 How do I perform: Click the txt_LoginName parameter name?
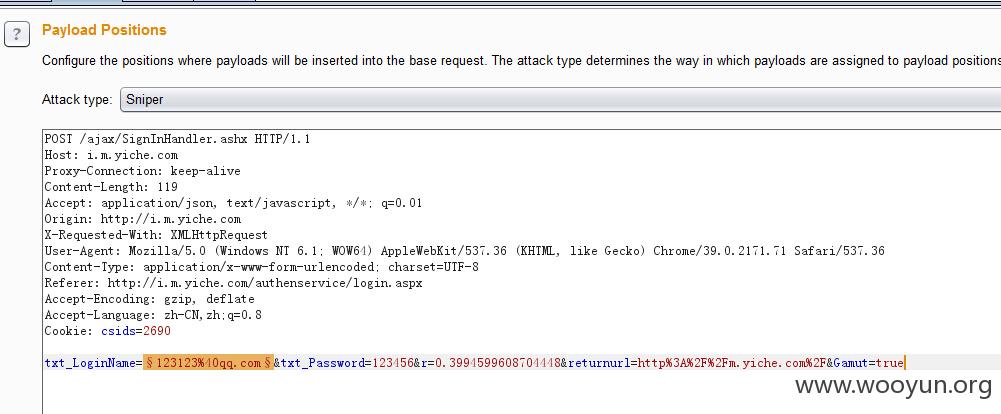90,363
